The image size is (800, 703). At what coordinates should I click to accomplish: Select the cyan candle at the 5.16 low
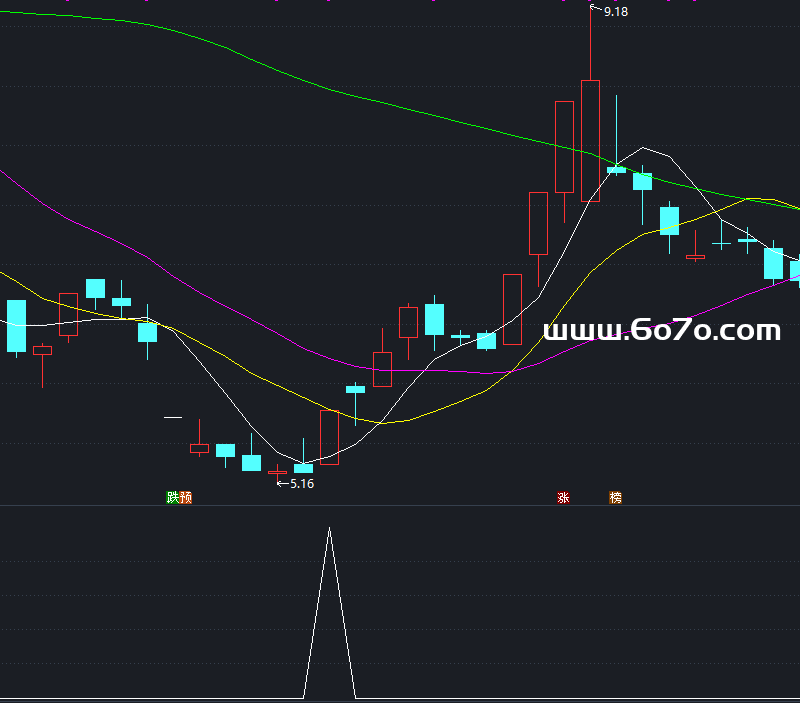[x=303, y=467]
